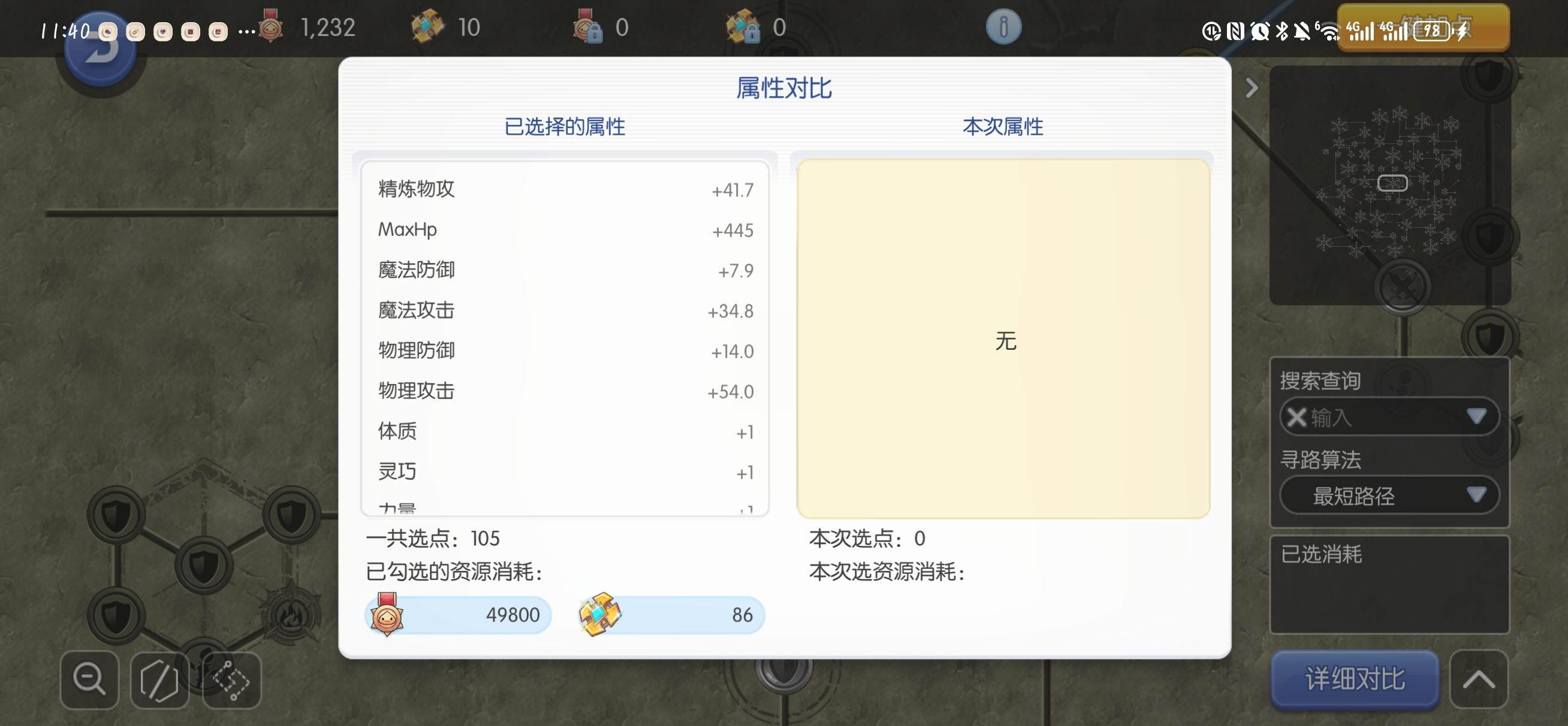Screen dimensions: 1568x726
Task: Click the blue info icon
Action: [1003, 27]
